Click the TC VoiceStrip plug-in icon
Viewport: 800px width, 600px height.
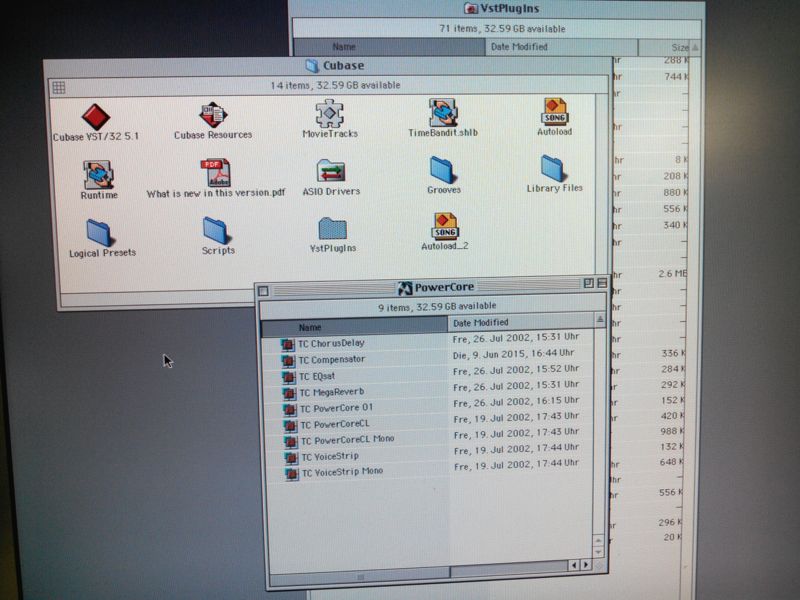click(x=291, y=458)
